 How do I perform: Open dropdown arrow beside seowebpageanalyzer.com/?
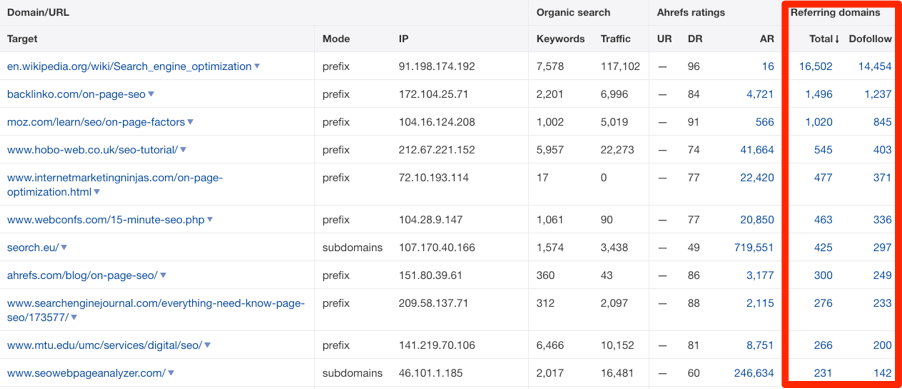coord(171,373)
